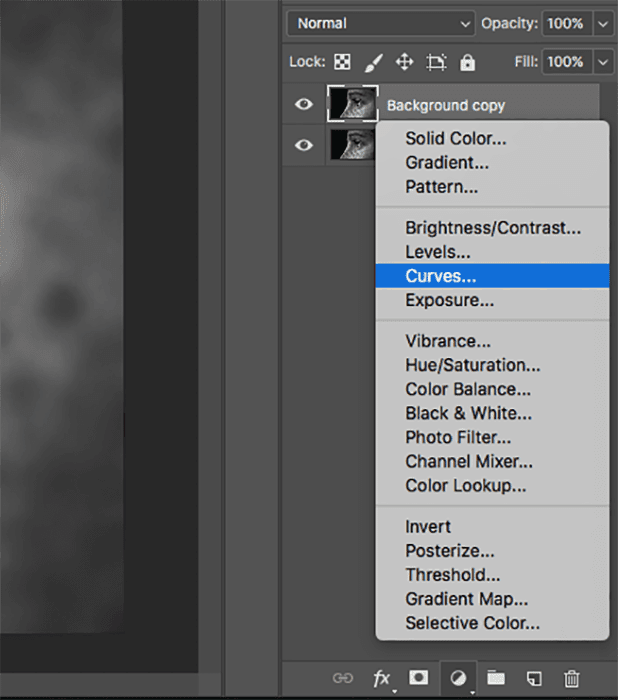Select Channel Mixer... adjustment

(x=493, y=462)
